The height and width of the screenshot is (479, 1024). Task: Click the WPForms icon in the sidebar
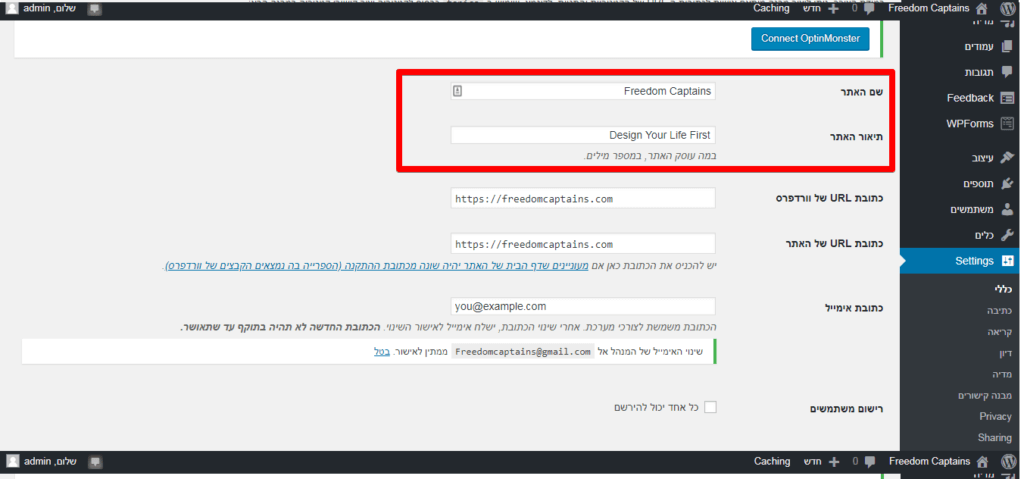point(1007,124)
